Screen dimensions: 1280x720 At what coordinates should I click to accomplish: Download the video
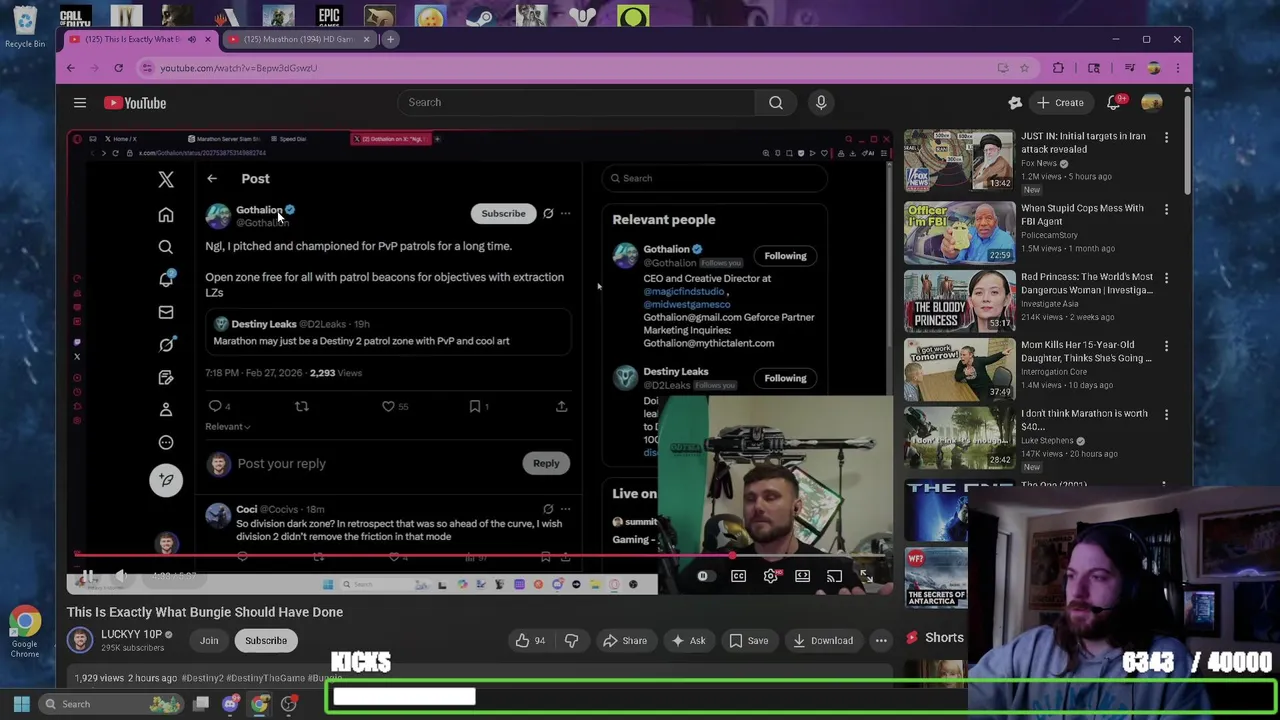(x=823, y=640)
